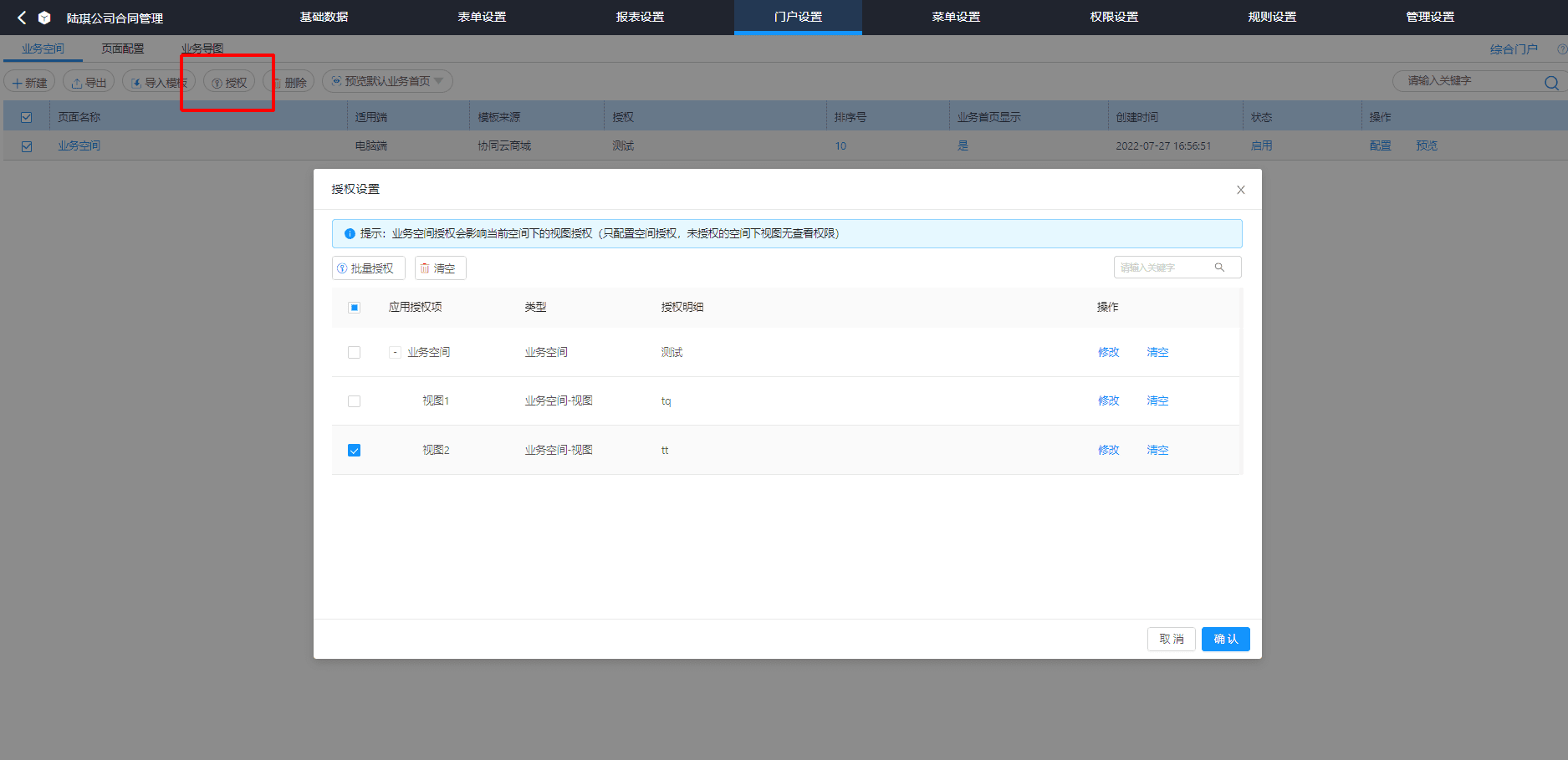Uncheck the 视图2 row checkbox
1568x760 pixels.
tap(355, 451)
